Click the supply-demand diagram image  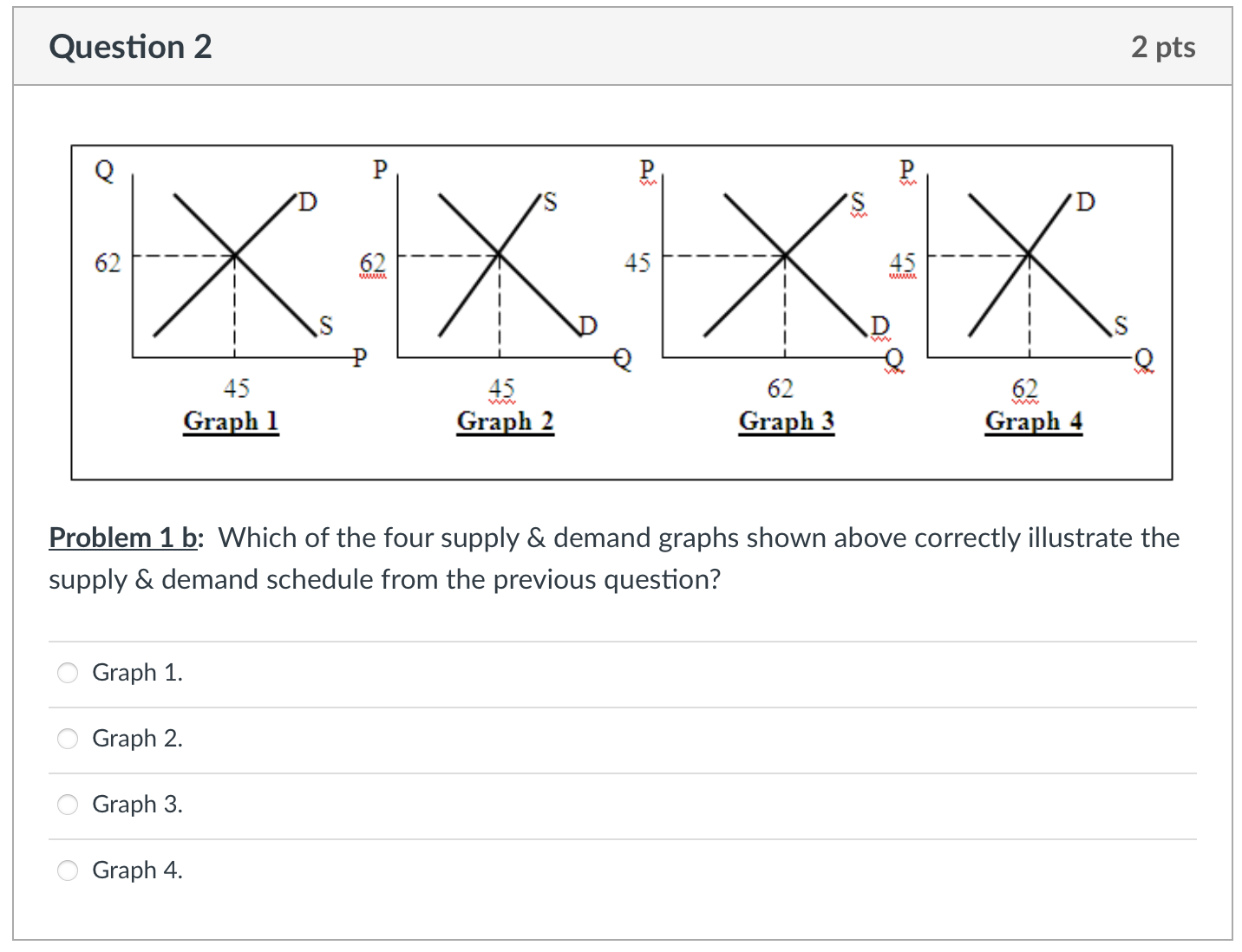point(621,312)
